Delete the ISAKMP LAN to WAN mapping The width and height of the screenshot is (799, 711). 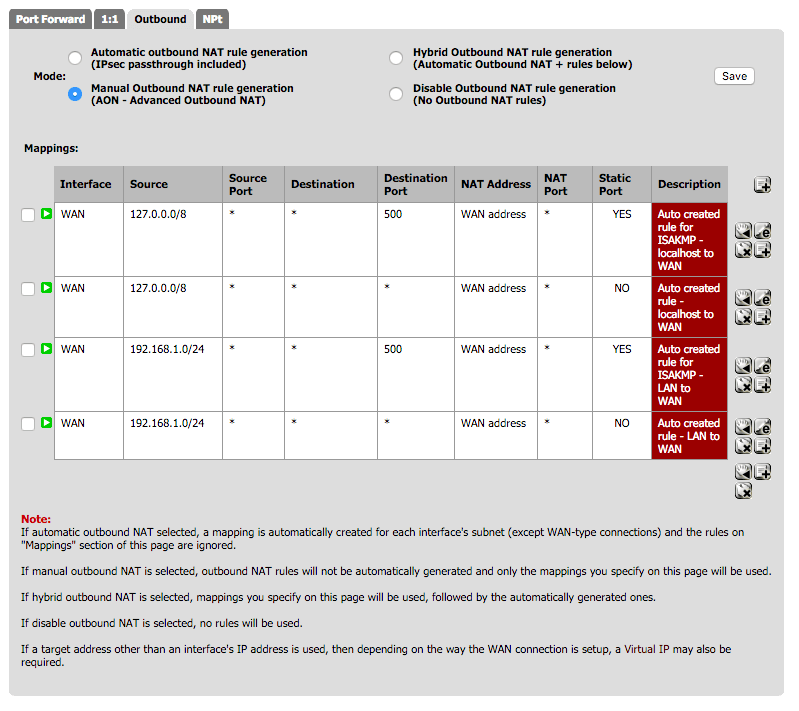(x=743, y=385)
